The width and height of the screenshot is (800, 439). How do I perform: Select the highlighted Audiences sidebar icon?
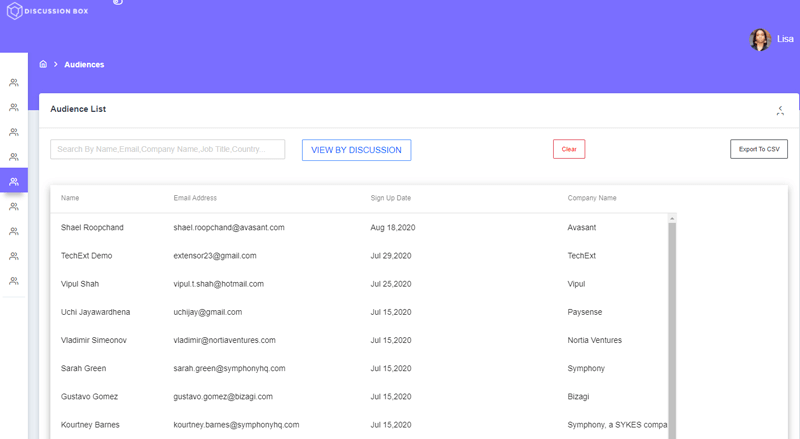(x=14, y=182)
